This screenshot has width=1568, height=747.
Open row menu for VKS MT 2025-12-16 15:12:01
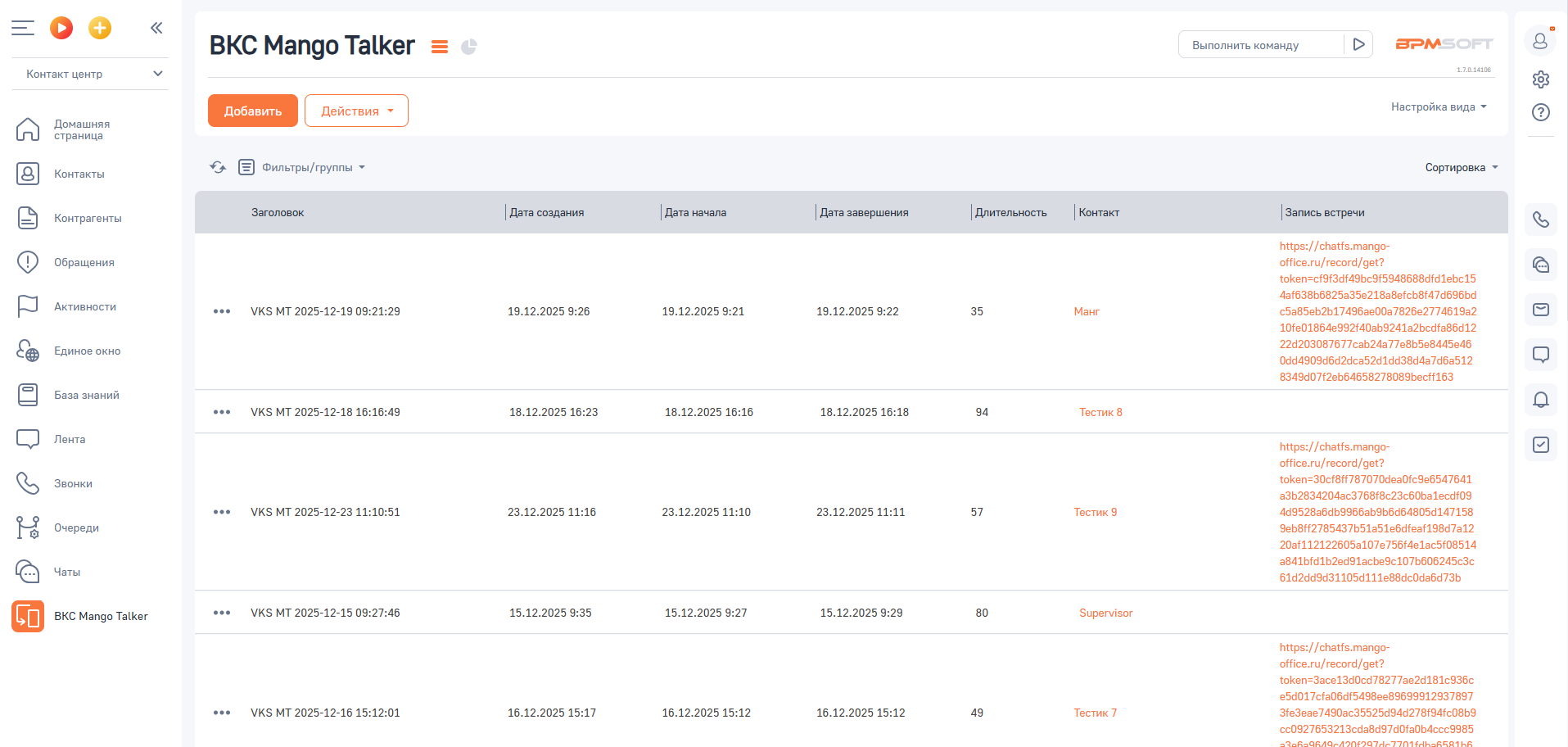click(222, 713)
